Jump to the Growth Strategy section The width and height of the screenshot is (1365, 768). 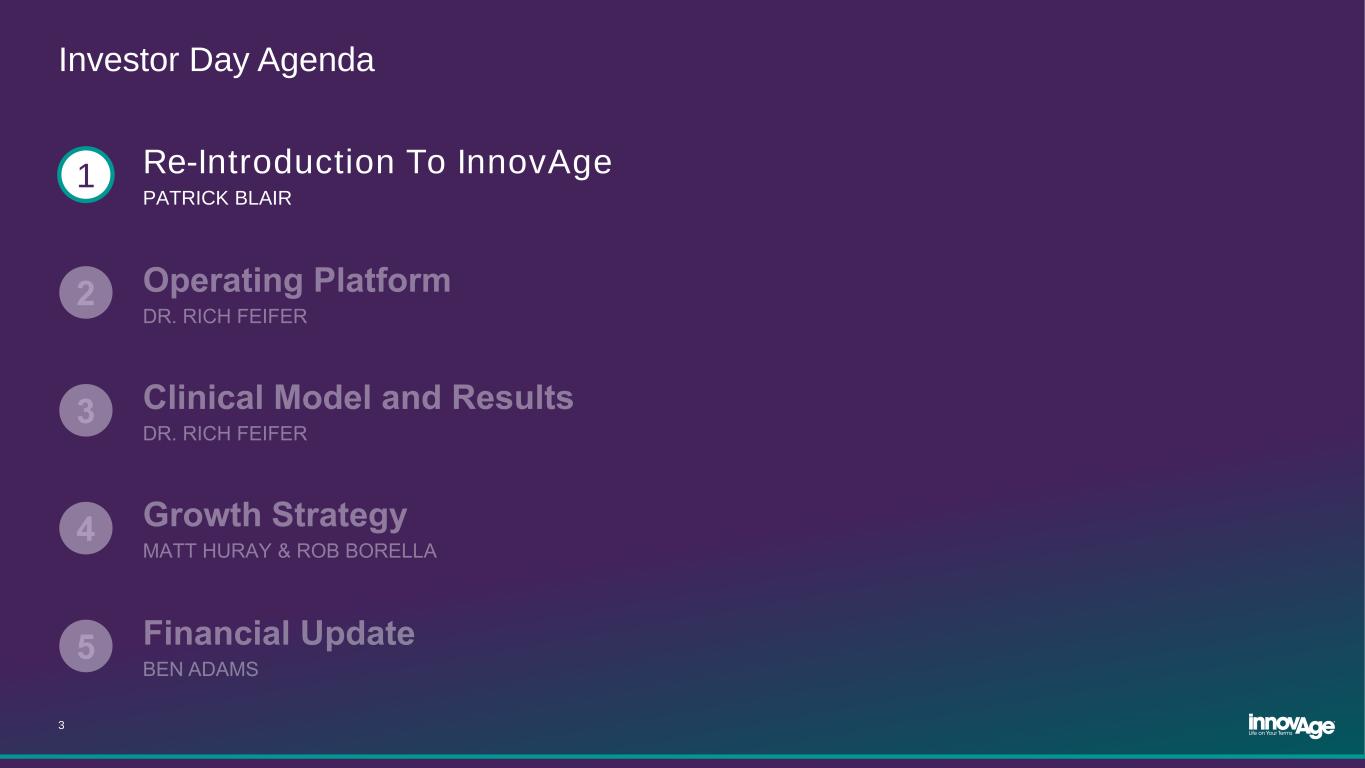275,515
